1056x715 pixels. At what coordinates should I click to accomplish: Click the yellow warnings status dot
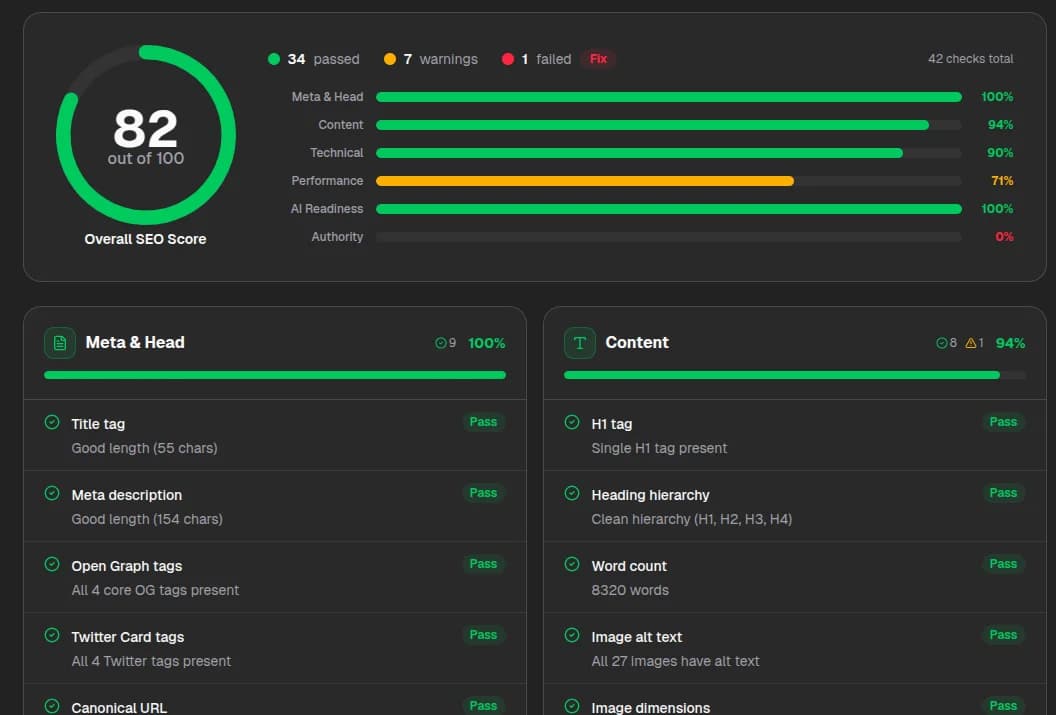390,59
